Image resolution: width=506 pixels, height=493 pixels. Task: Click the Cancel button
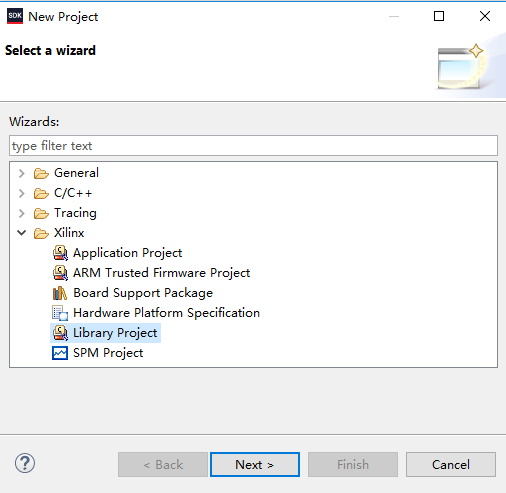(x=451, y=464)
